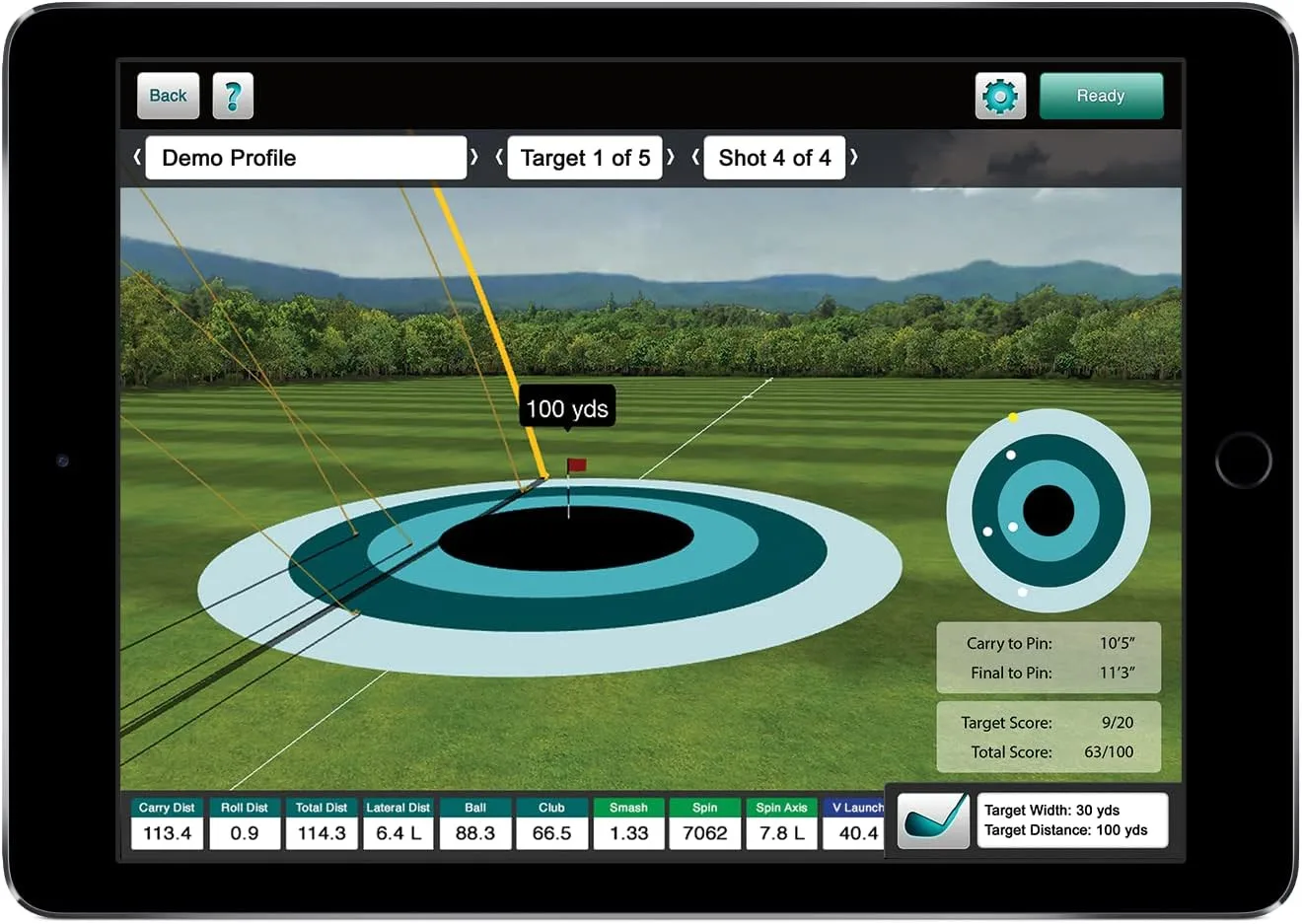Click the Carry Dist stat tile
Viewport: 1302px width, 924px height.
166,823
